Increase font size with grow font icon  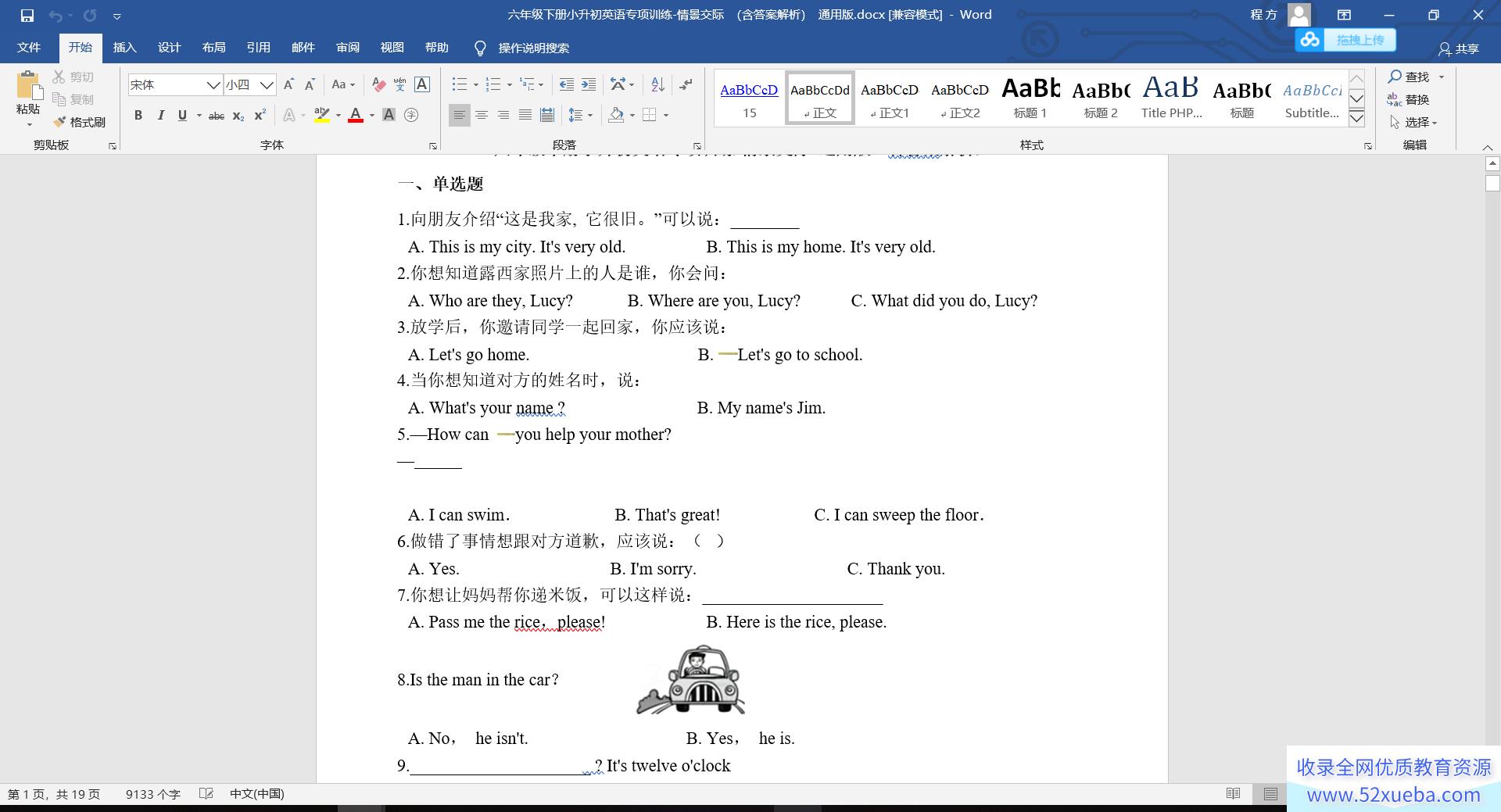288,84
